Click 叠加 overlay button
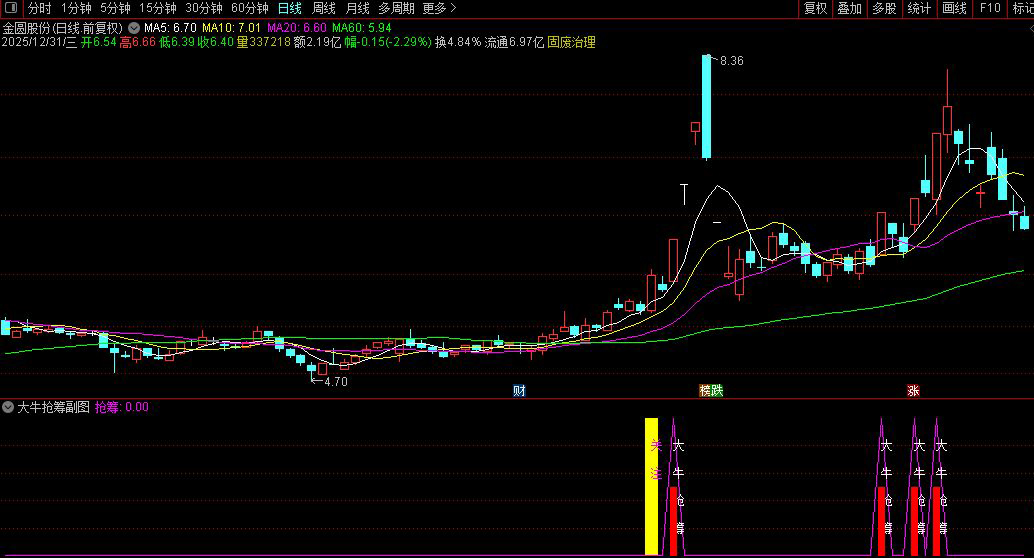This screenshot has height=558, width=1034. [x=849, y=9]
